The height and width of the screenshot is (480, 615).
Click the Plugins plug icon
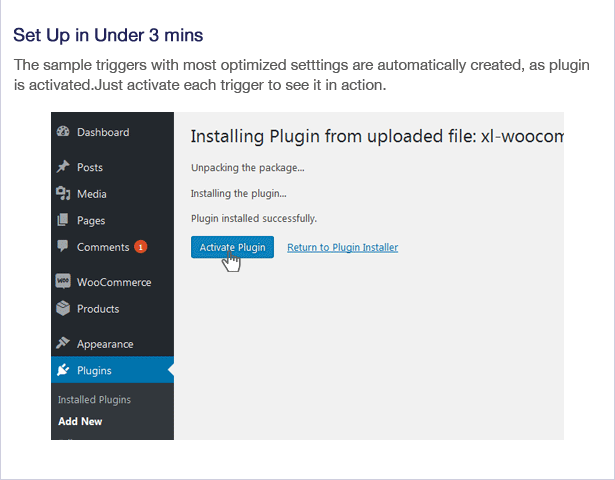pyautogui.click(x=63, y=370)
